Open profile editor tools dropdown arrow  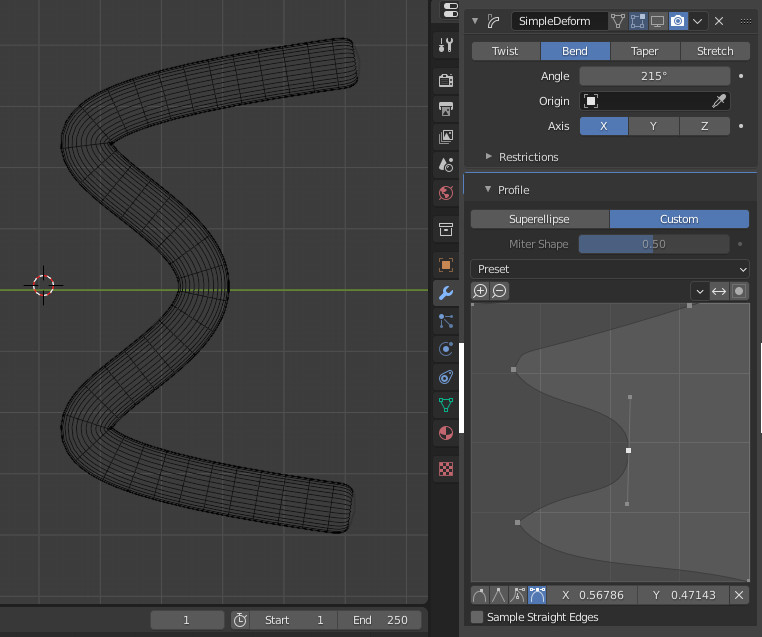[700, 291]
